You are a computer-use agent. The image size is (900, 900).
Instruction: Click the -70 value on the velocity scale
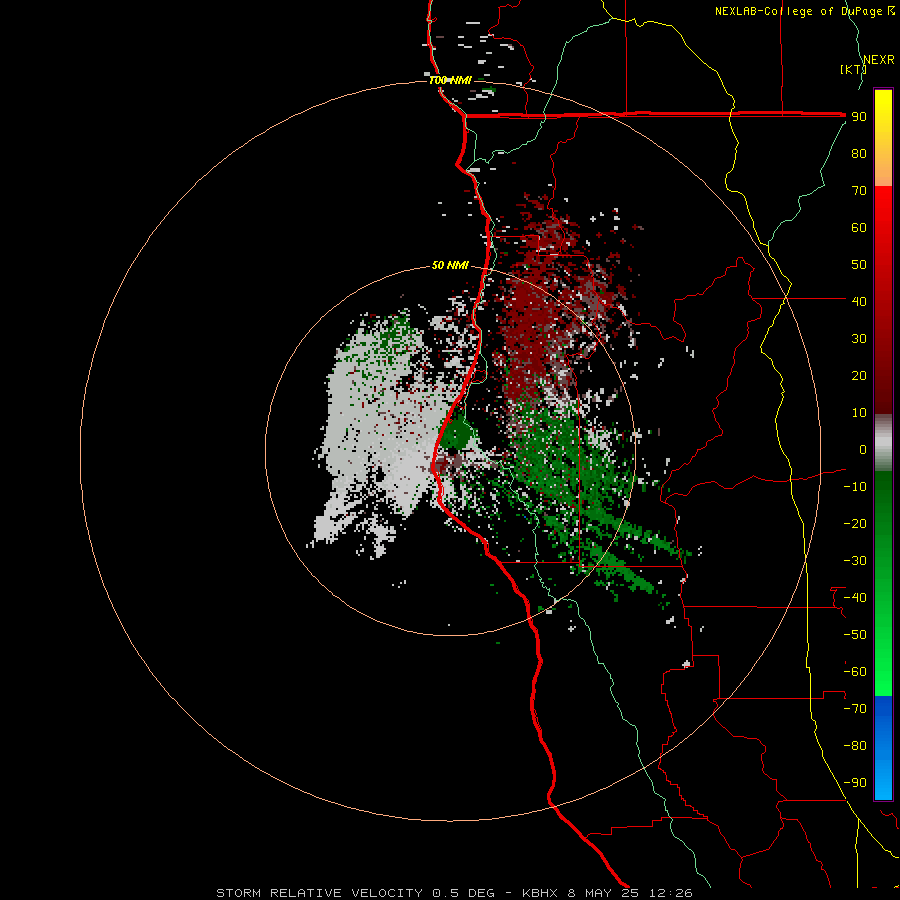[x=855, y=709]
